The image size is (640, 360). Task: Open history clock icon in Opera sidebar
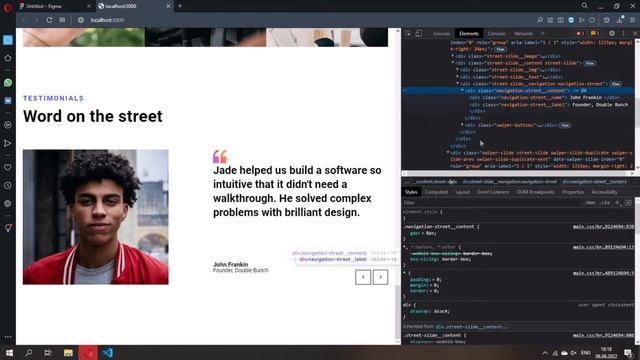(x=8, y=185)
